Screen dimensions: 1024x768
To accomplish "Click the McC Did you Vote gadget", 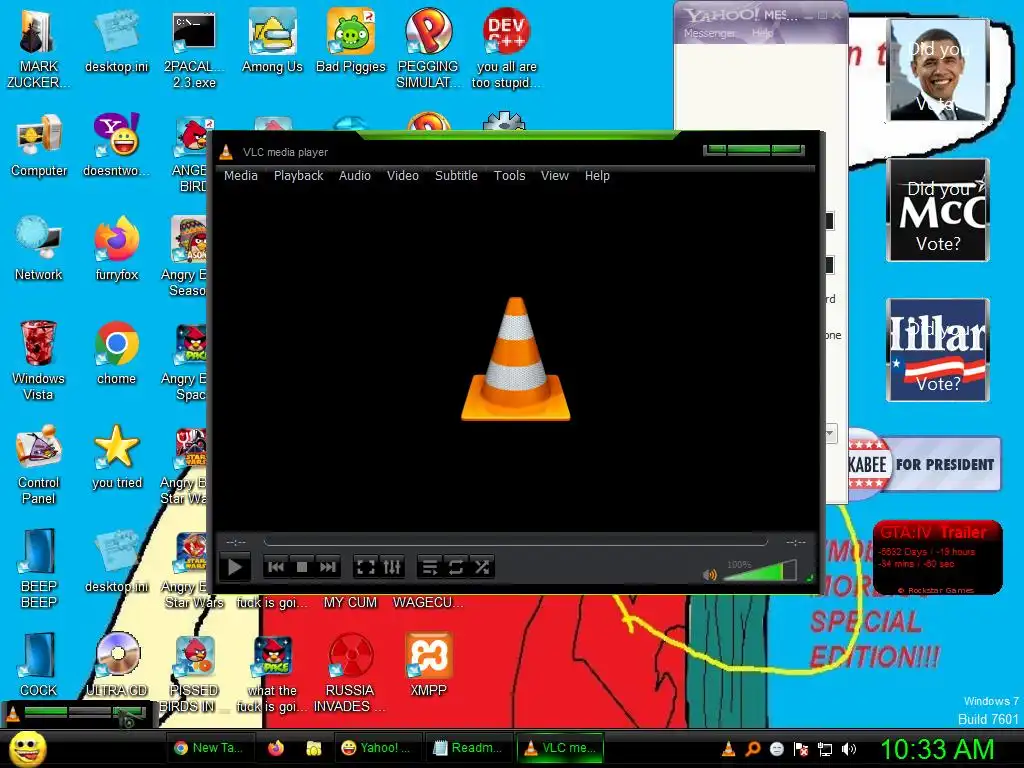I will coord(938,210).
